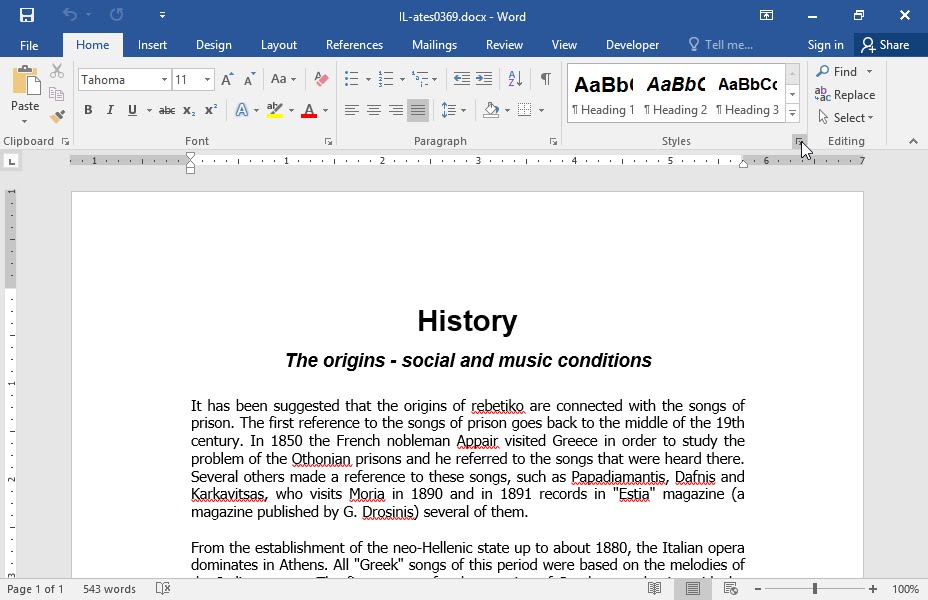The width and height of the screenshot is (928, 600).
Task: Go to the Mailings tab
Action: [x=434, y=45]
